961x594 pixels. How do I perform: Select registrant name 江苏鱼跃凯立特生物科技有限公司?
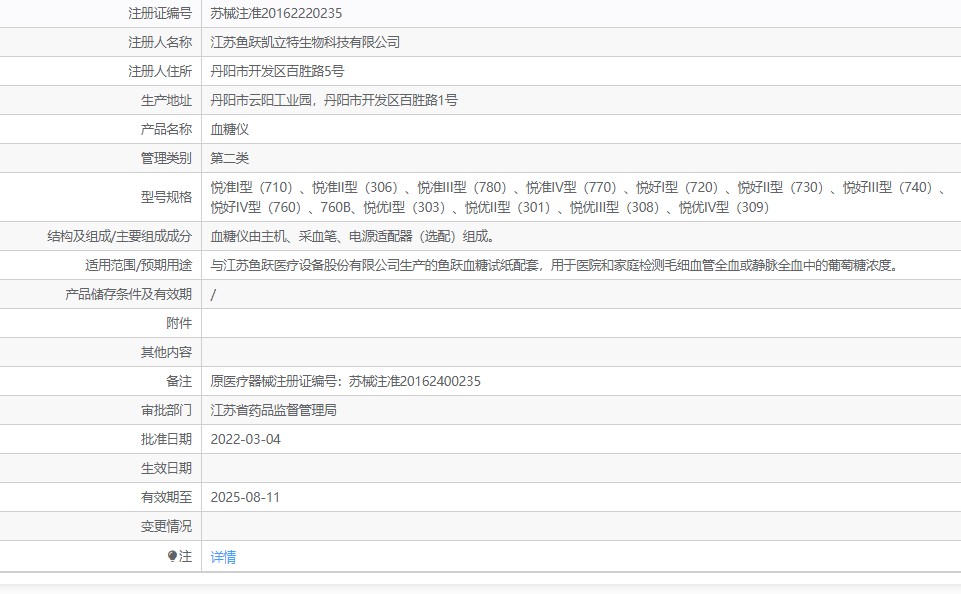pos(305,42)
